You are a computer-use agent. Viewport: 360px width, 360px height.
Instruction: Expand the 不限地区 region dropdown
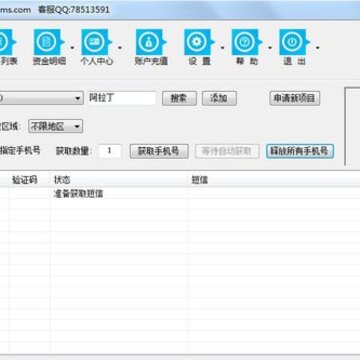click(x=55, y=126)
